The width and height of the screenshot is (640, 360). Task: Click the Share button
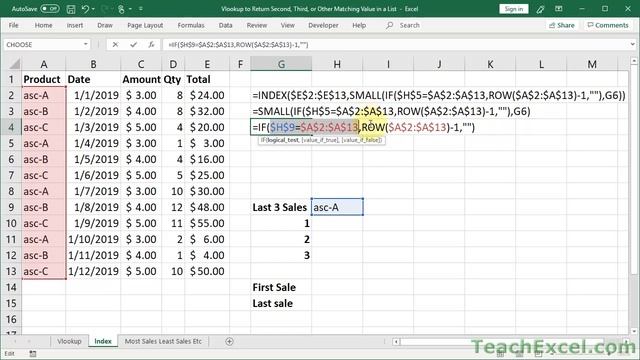562,25
